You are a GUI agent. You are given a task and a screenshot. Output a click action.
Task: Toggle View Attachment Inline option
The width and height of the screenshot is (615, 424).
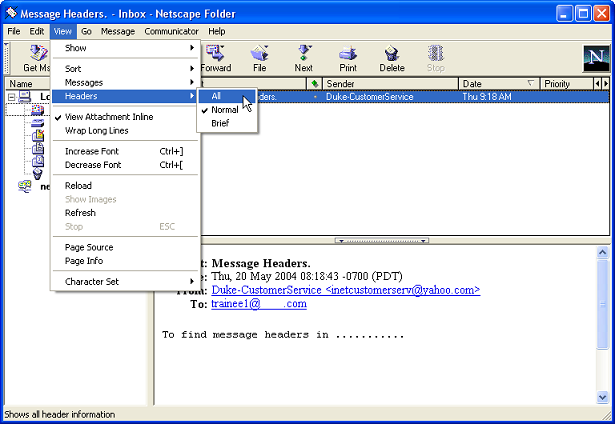pyautogui.click(x=109, y=117)
